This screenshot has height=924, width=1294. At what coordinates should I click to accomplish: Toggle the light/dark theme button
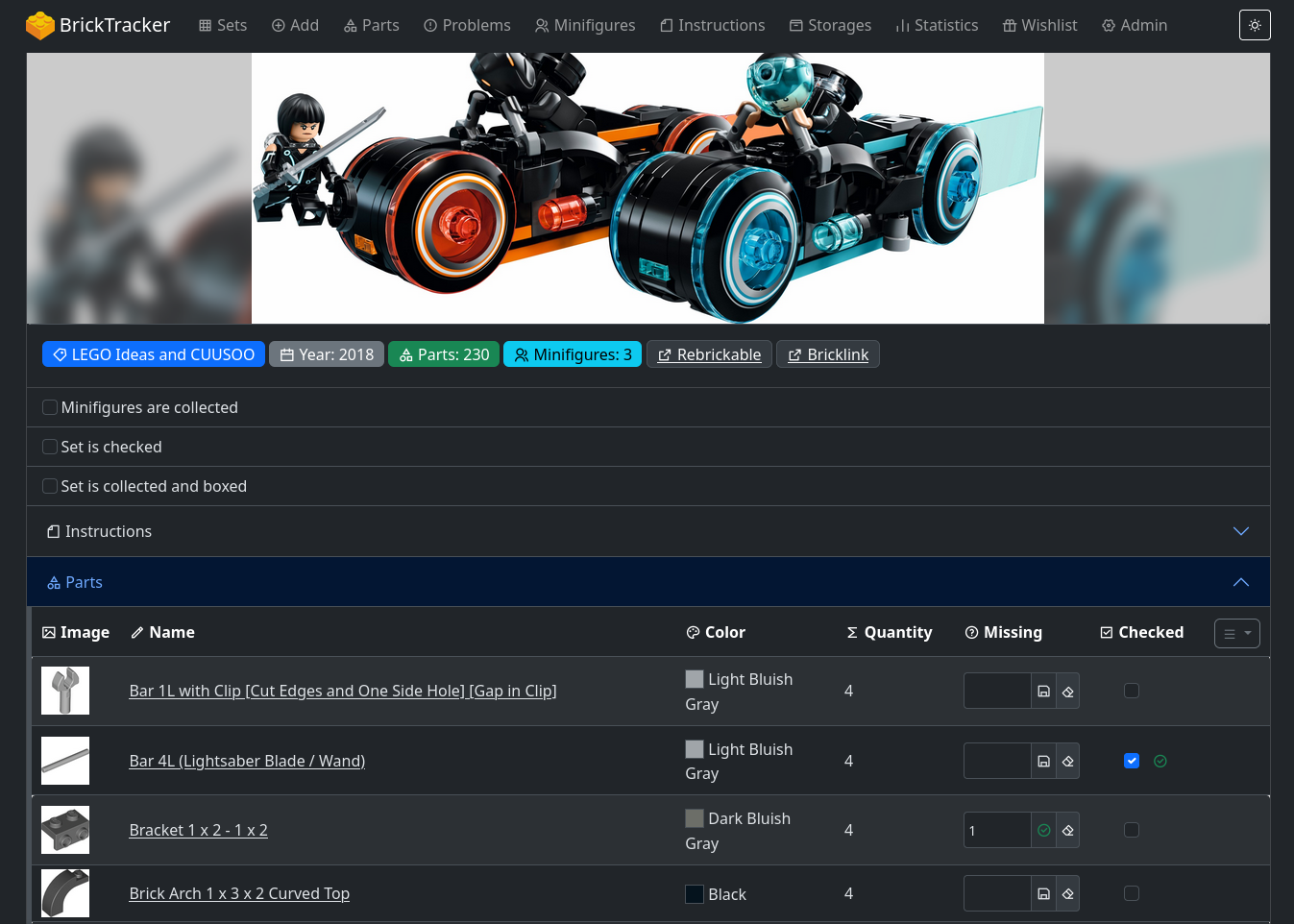[1255, 26]
